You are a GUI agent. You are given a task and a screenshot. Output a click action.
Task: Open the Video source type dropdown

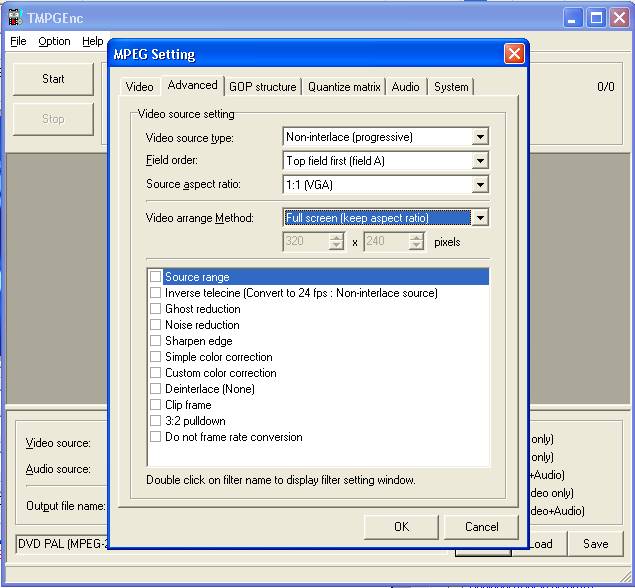(x=480, y=137)
